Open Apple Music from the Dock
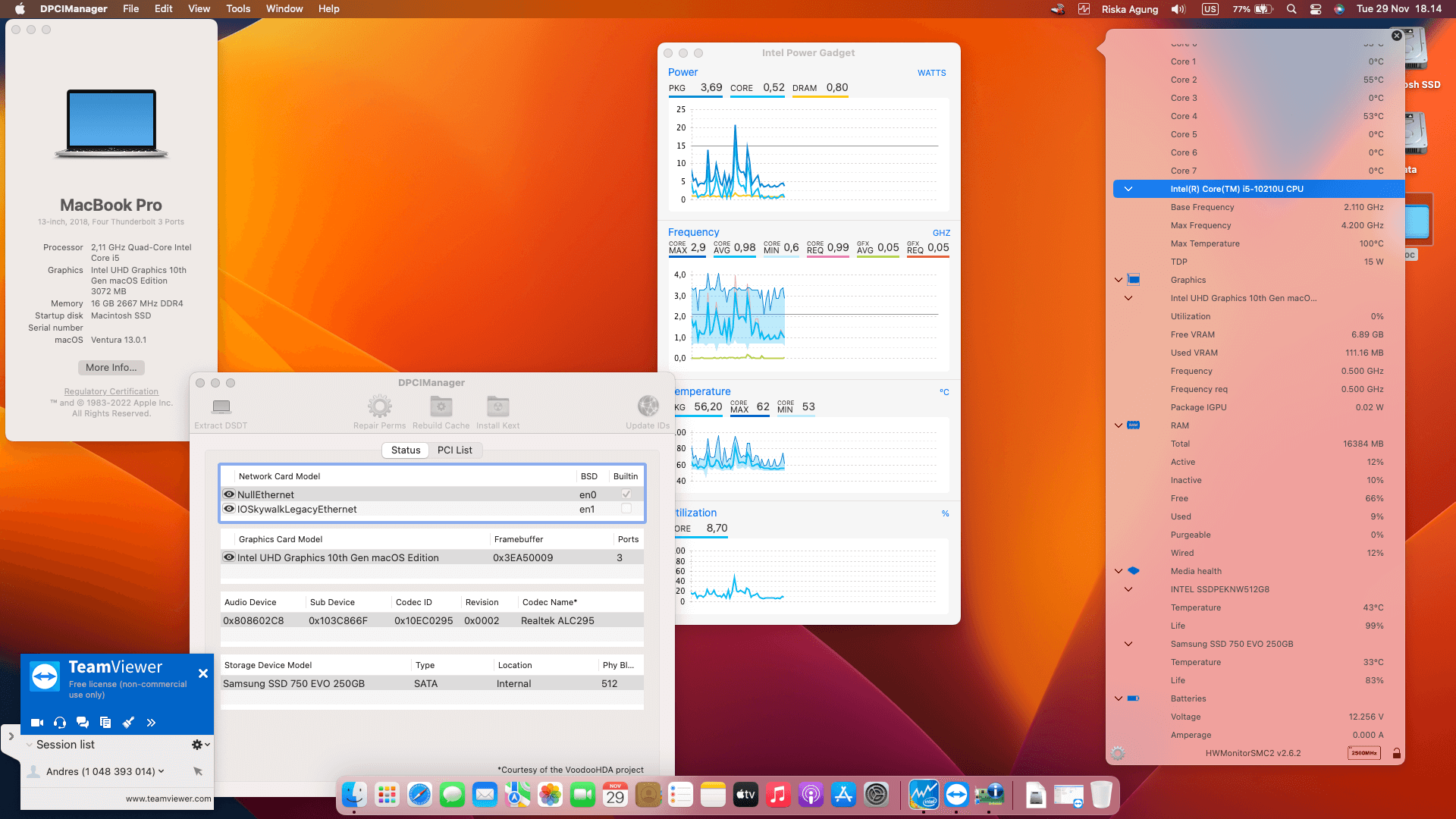This screenshot has height=819, width=1456. (x=778, y=795)
